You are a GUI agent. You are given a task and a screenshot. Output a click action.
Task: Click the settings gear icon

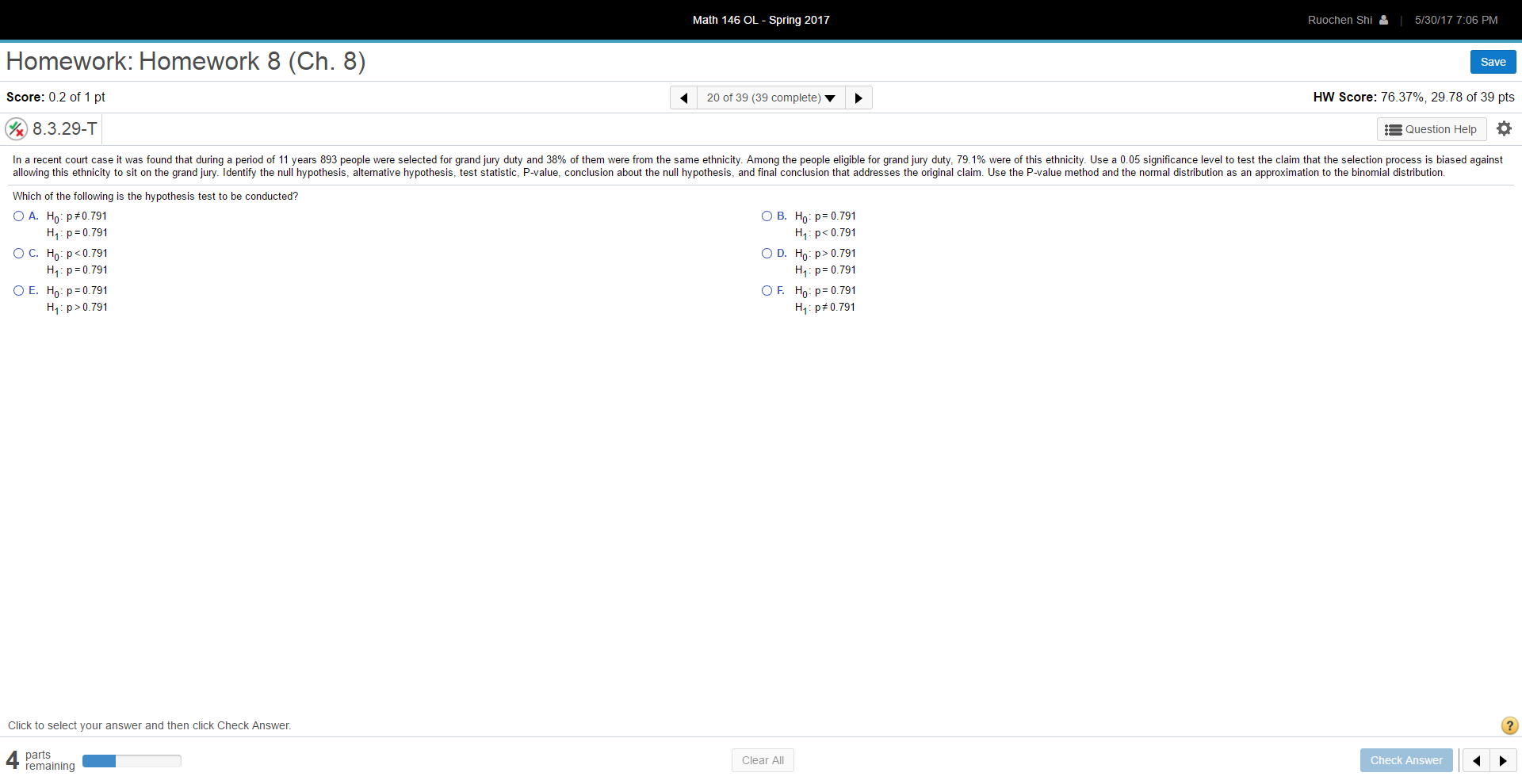pos(1504,128)
